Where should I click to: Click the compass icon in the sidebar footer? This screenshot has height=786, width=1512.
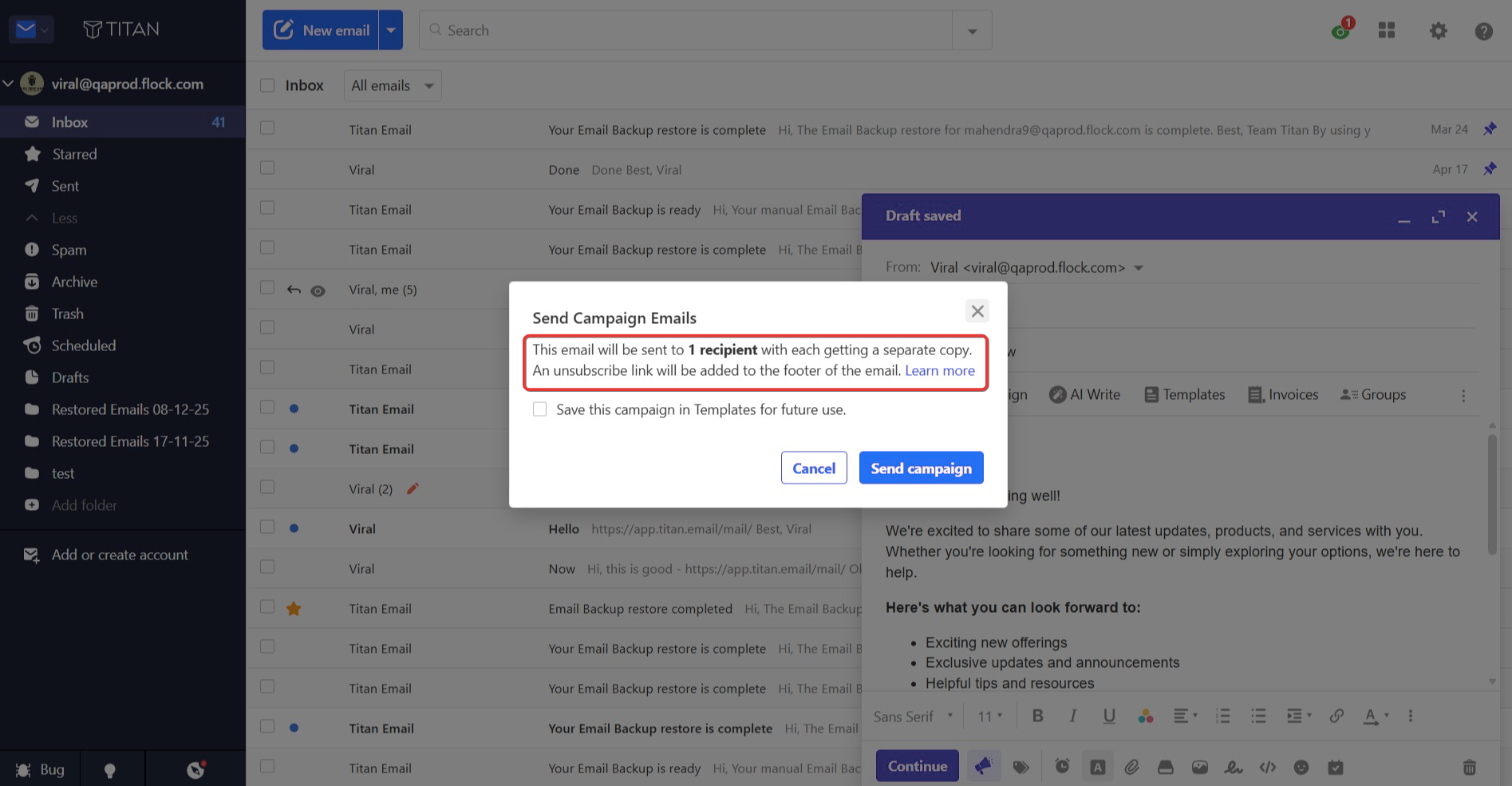tap(195, 769)
